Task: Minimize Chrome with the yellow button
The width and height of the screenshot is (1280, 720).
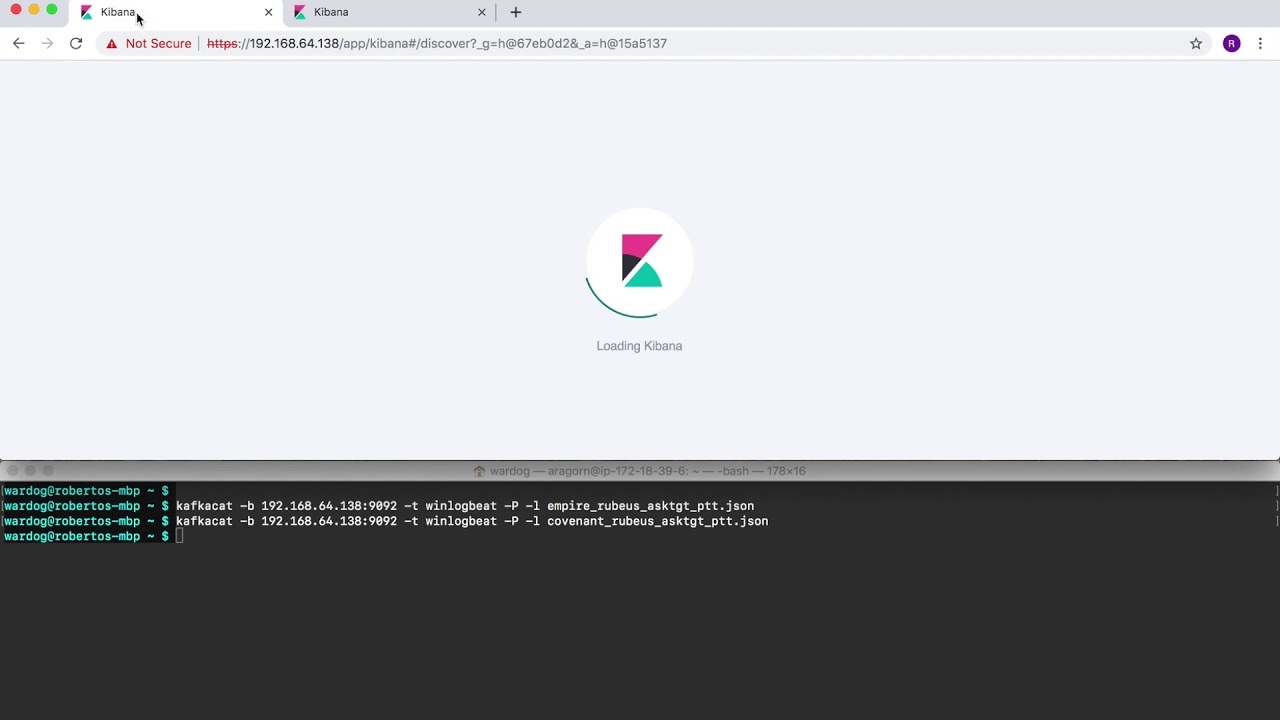Action: click(x=34, y=10)
